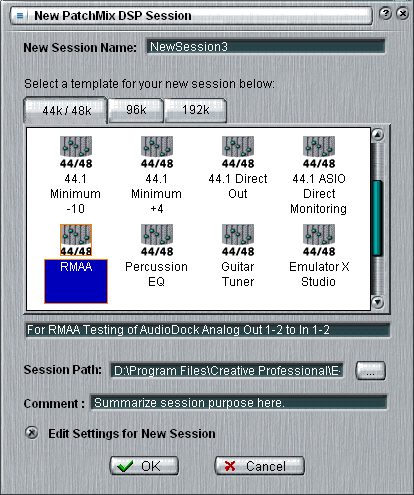Screen dimensions: 414x495
Task: Pick the 44.1 ASIO Direct Monitoring template
Action: pos(319,152)
